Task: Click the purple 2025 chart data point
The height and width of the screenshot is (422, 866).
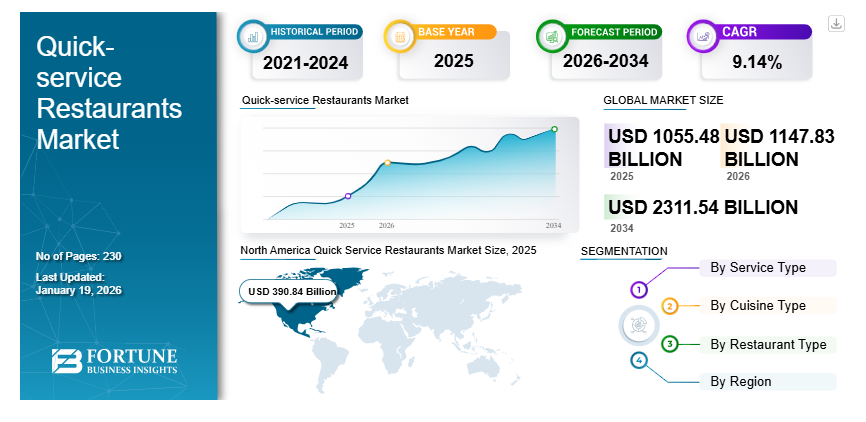Action: (x=347, y=196)
